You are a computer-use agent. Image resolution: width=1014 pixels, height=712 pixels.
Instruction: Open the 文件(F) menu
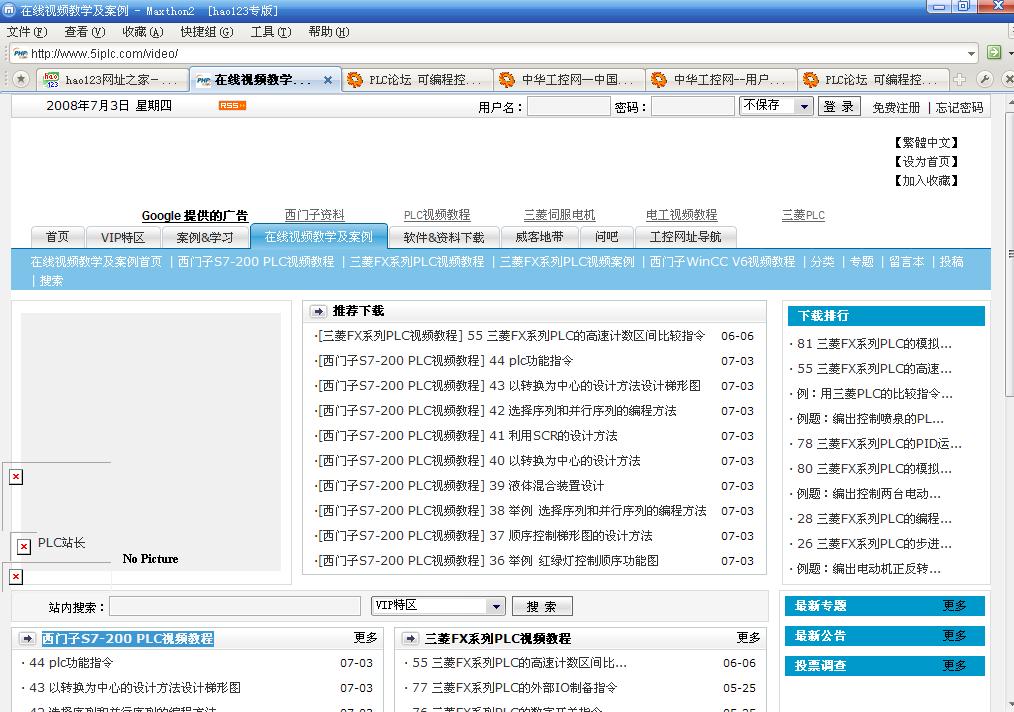pos(27,32)
